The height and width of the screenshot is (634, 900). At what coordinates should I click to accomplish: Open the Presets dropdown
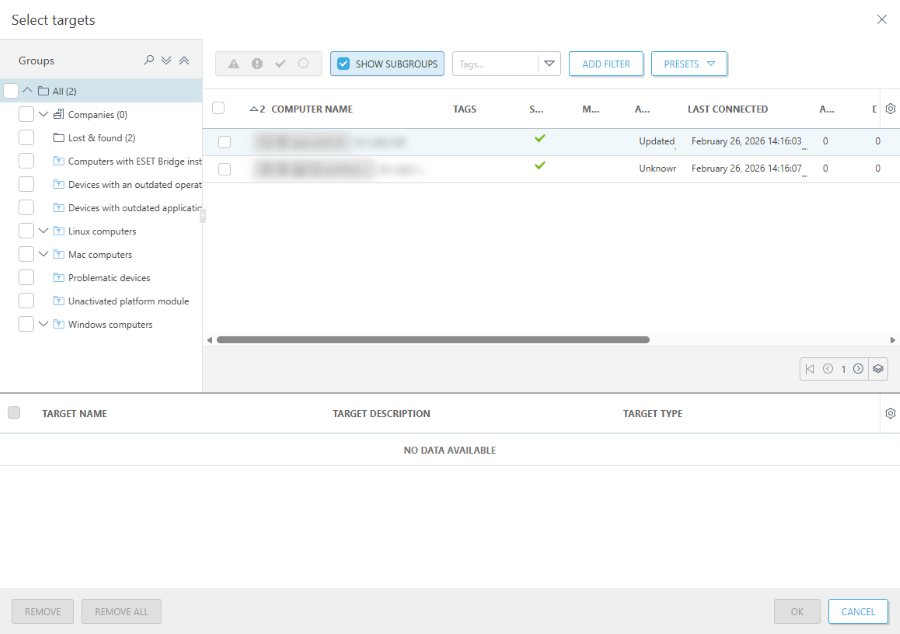click(x=689, y=64)
